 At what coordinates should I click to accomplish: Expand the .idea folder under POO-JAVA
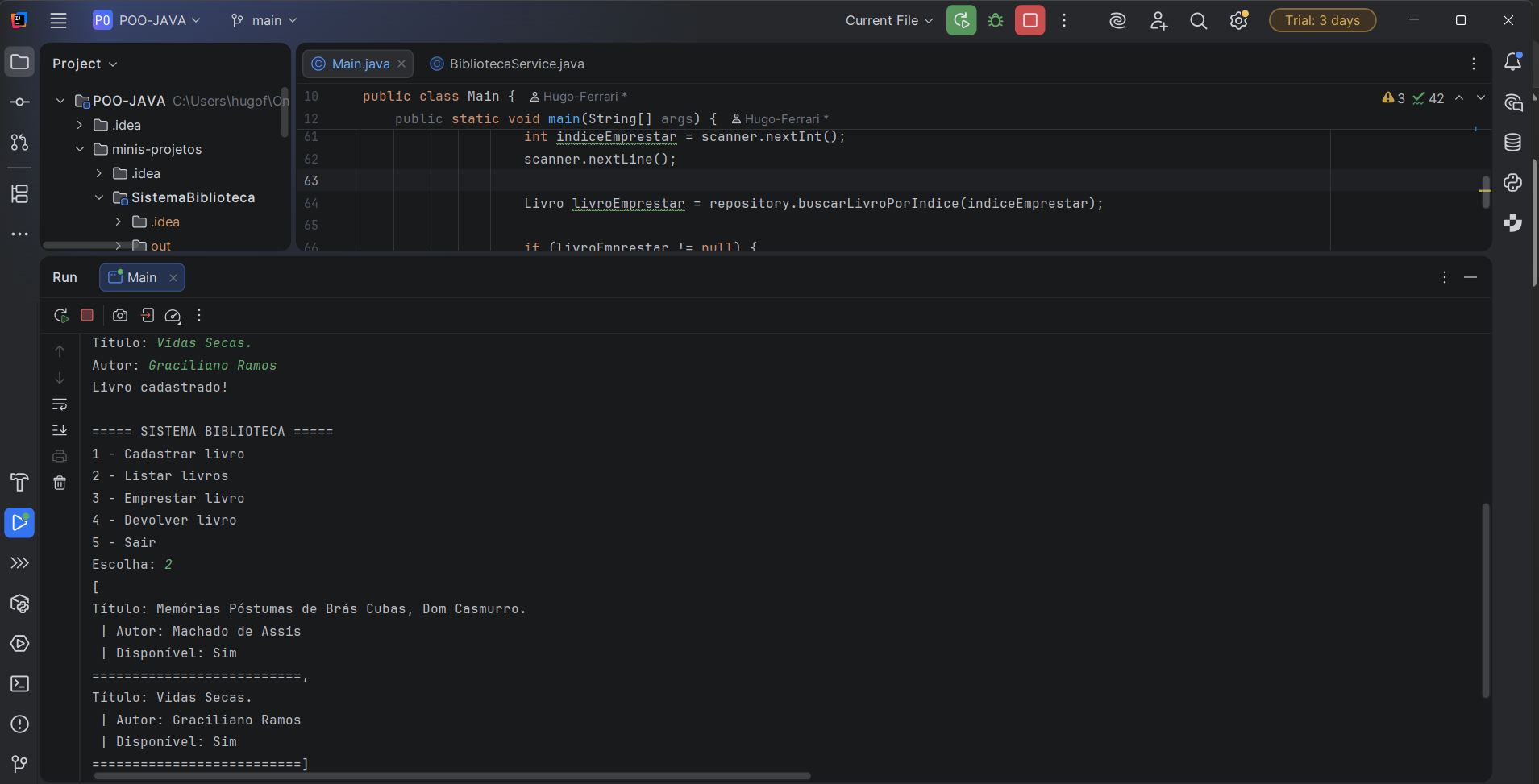click(80, 125)
